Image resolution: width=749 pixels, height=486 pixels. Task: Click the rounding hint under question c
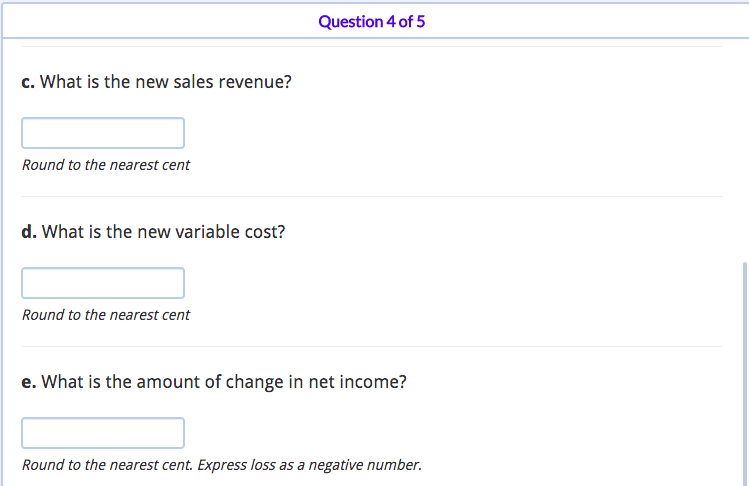(x=106, y=165)
